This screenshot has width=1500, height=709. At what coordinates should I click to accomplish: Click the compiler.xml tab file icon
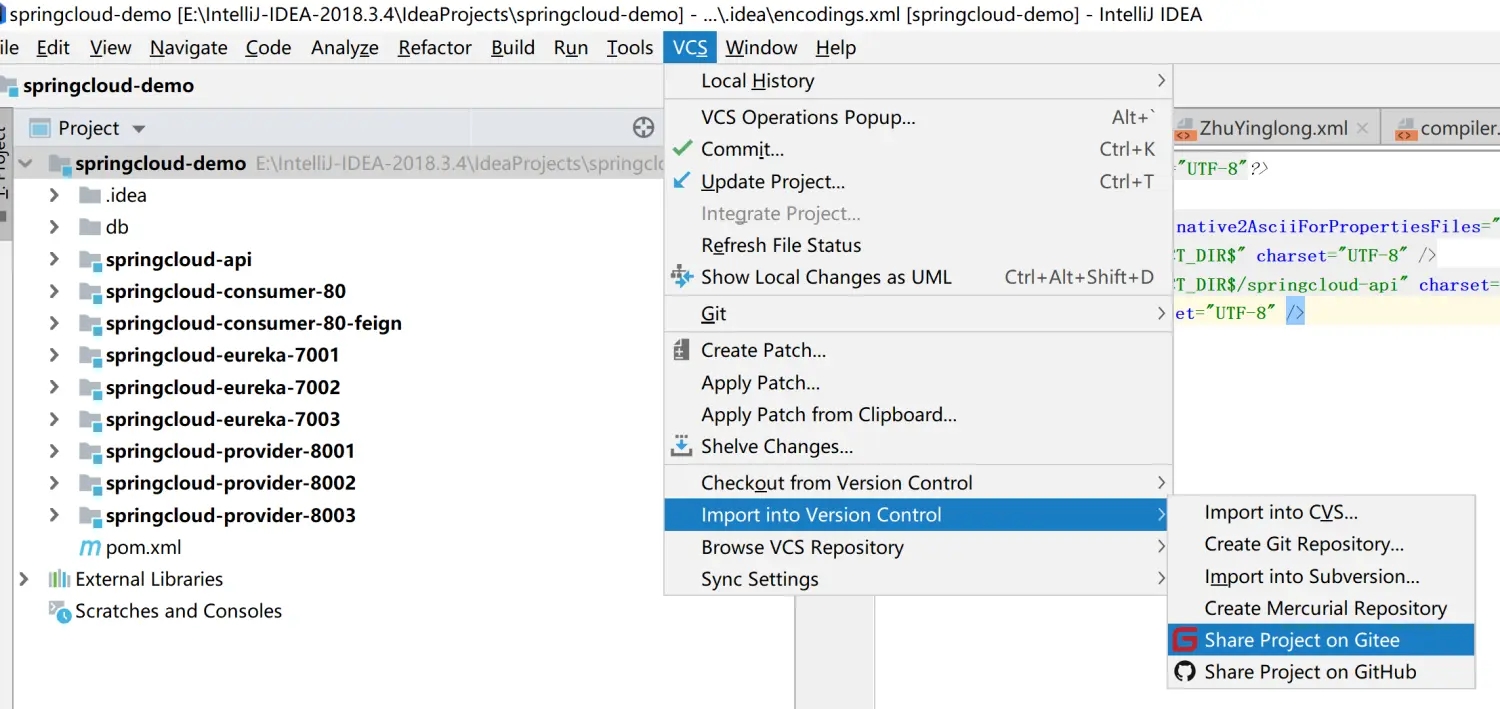click(x=1406, y=129)
